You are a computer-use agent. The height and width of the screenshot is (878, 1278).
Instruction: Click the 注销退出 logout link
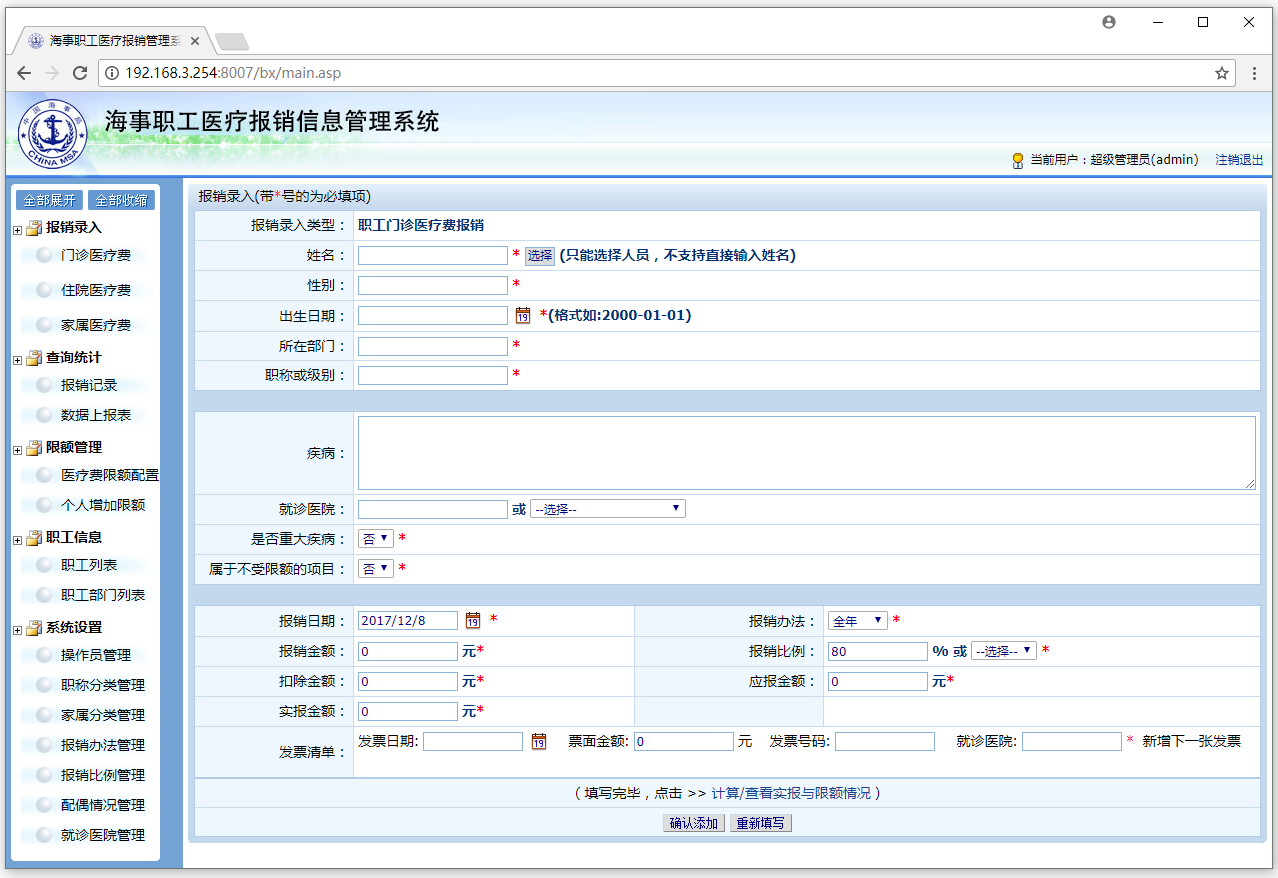coord(1238,160)
